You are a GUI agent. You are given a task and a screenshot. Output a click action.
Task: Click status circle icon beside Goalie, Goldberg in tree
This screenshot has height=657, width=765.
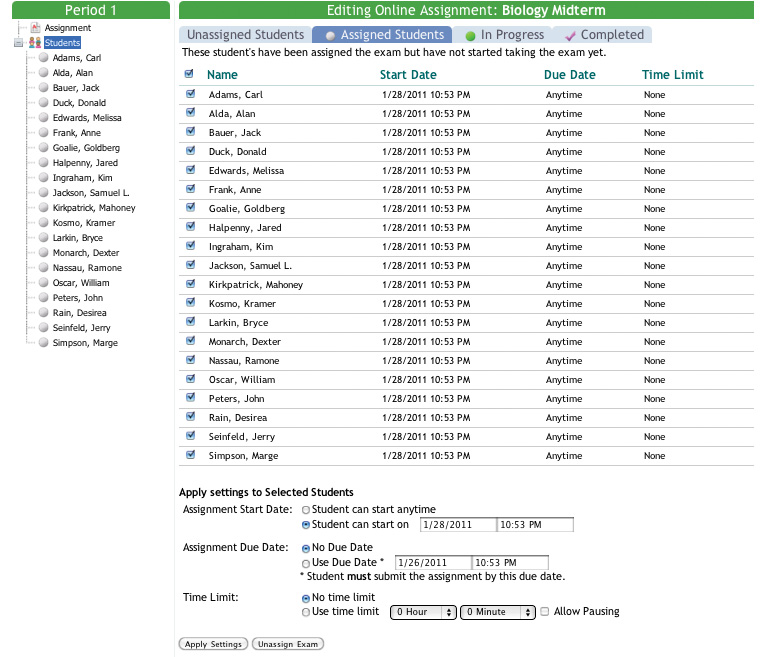(x=44, y=148)
